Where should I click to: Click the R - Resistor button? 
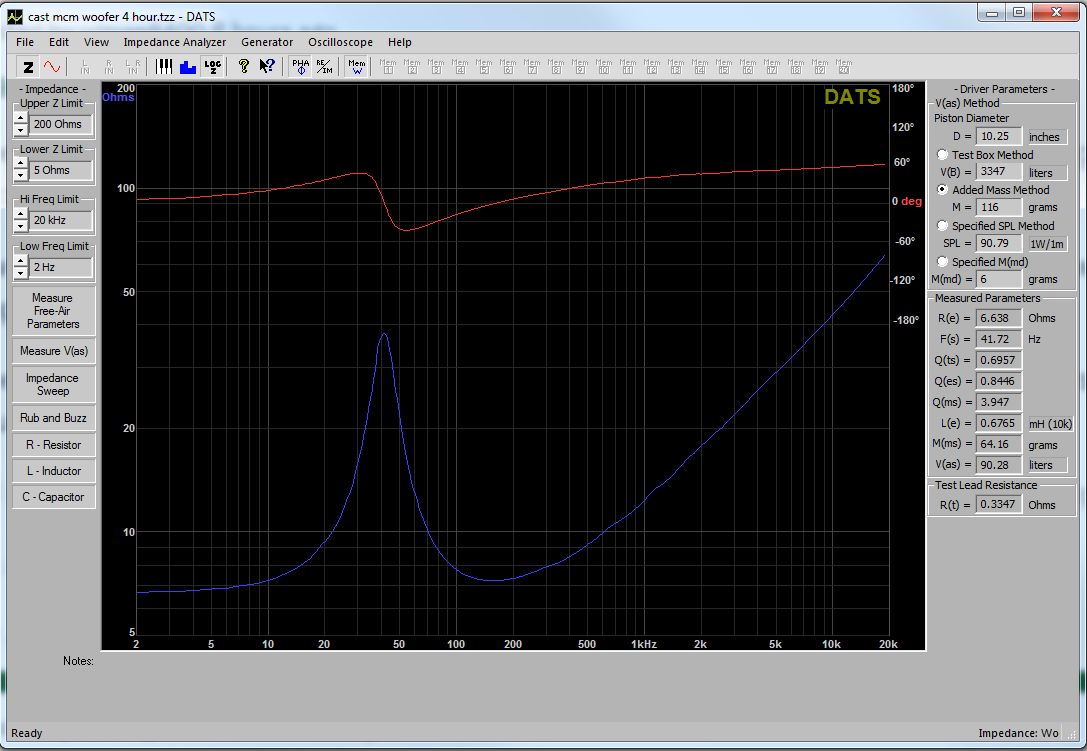pyautogui.click(x=53, y=444)
